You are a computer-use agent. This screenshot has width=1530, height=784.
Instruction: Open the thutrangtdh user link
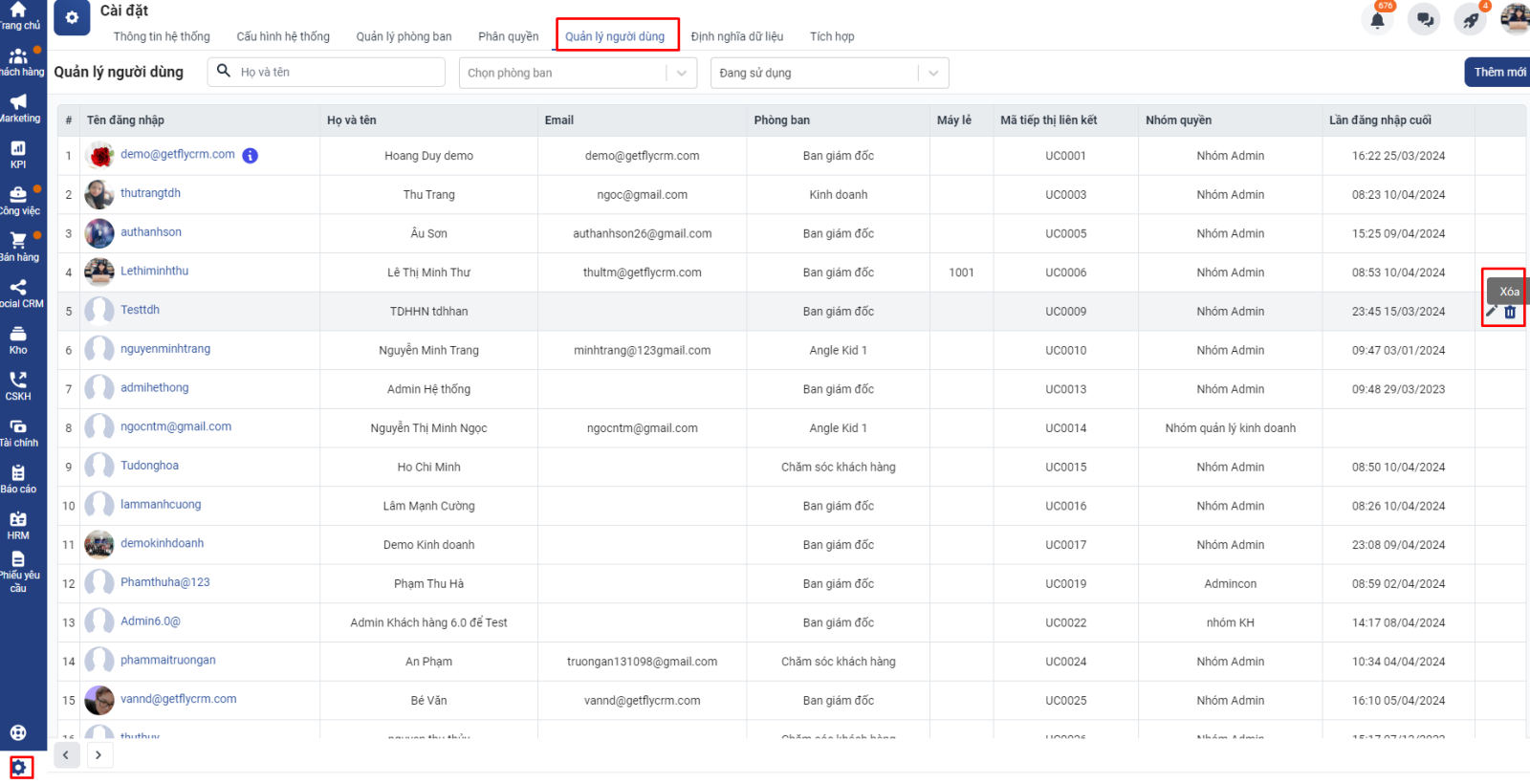pyautogui.click(x=150, y=193)
